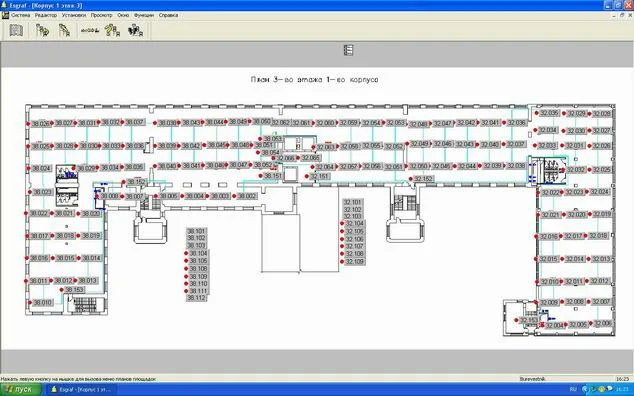
Task: Select sensor label 32.010
Action: [550, 282]
